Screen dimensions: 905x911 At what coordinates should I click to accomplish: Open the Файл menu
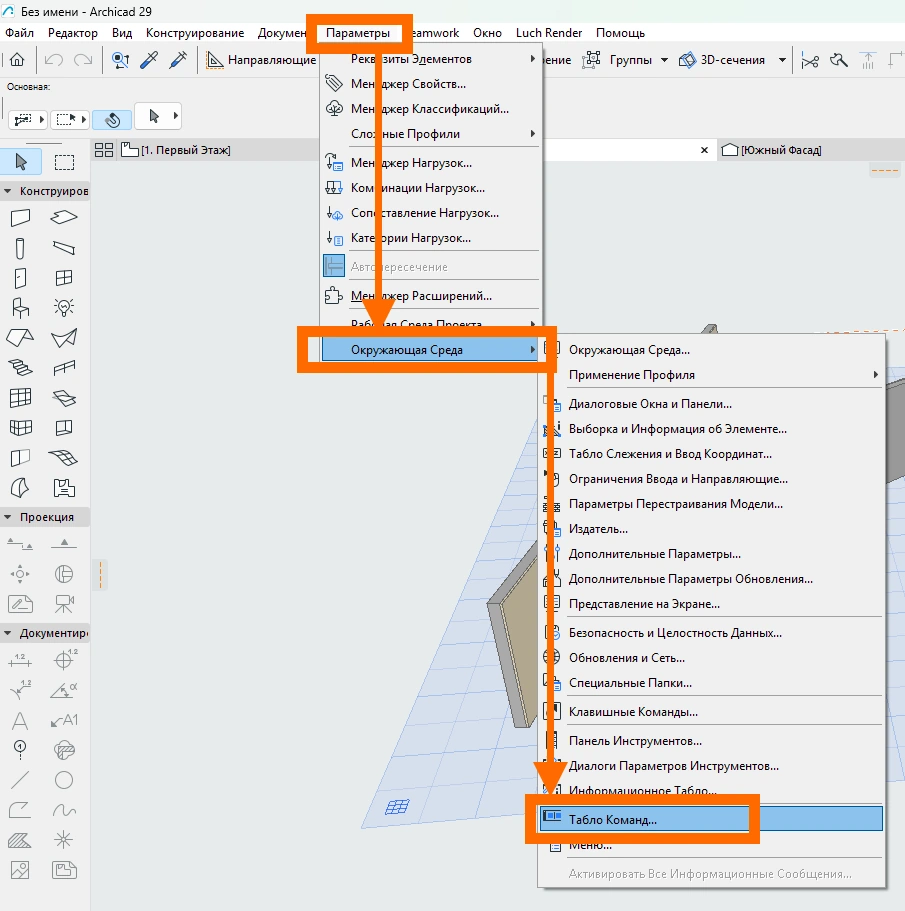click(x=19, y=33)
